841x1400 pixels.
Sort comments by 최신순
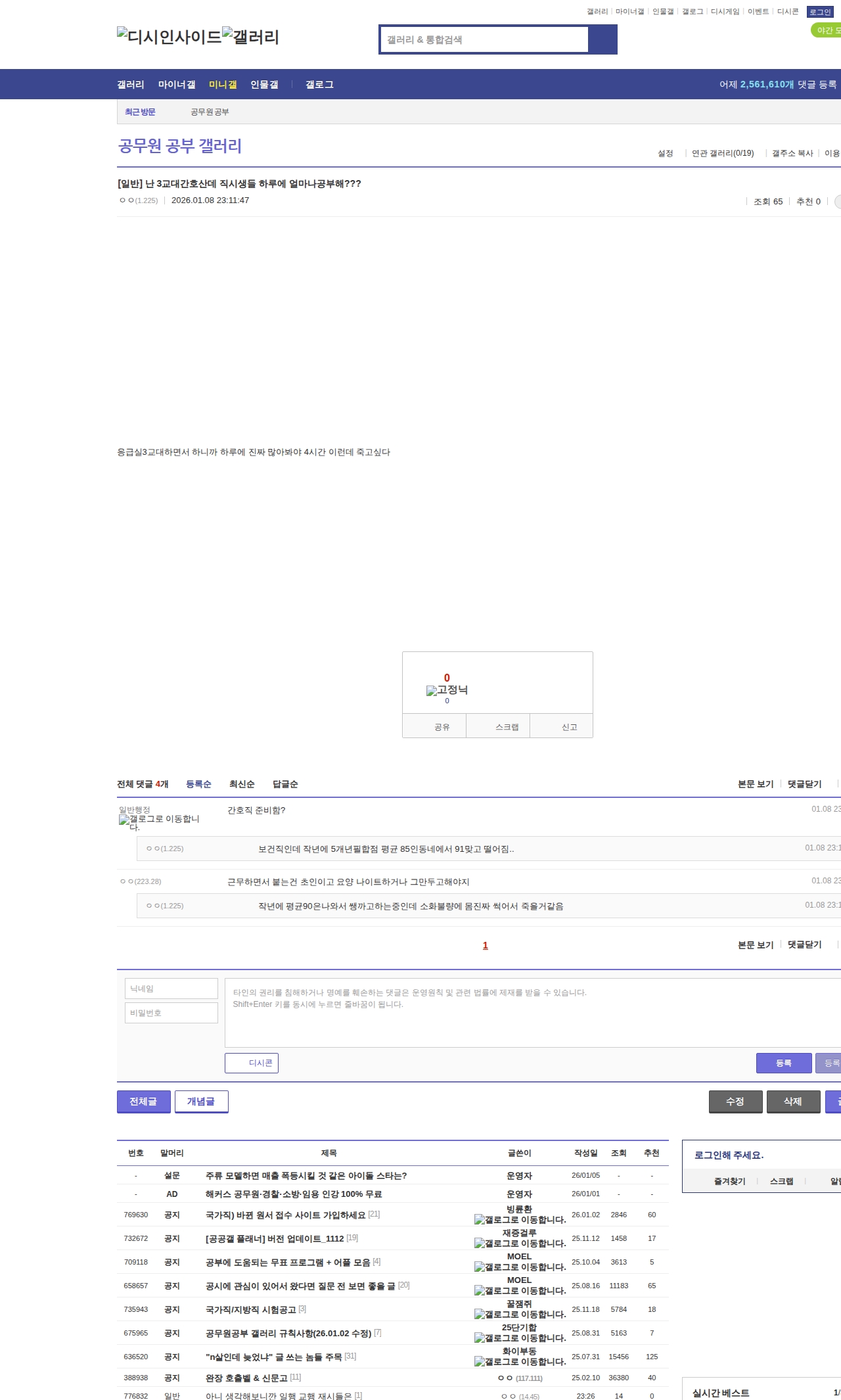[242, 784]
